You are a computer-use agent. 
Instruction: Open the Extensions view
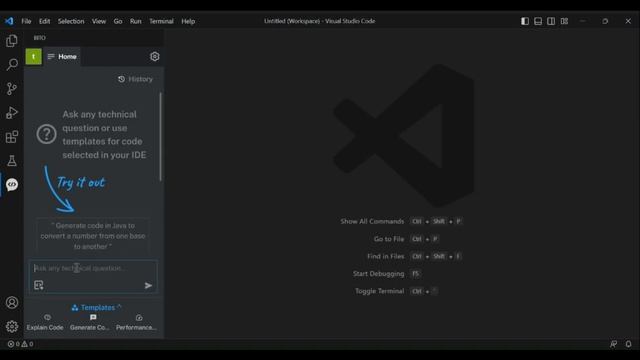[x=12, y=137]
